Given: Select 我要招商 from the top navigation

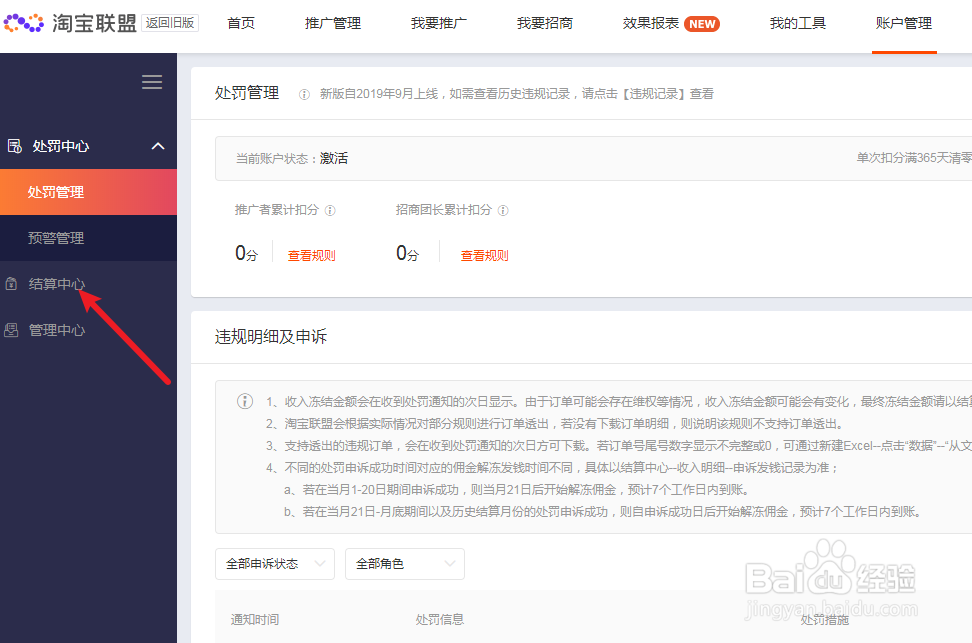Looking at the screenshot, I should [x=543, y=23].
